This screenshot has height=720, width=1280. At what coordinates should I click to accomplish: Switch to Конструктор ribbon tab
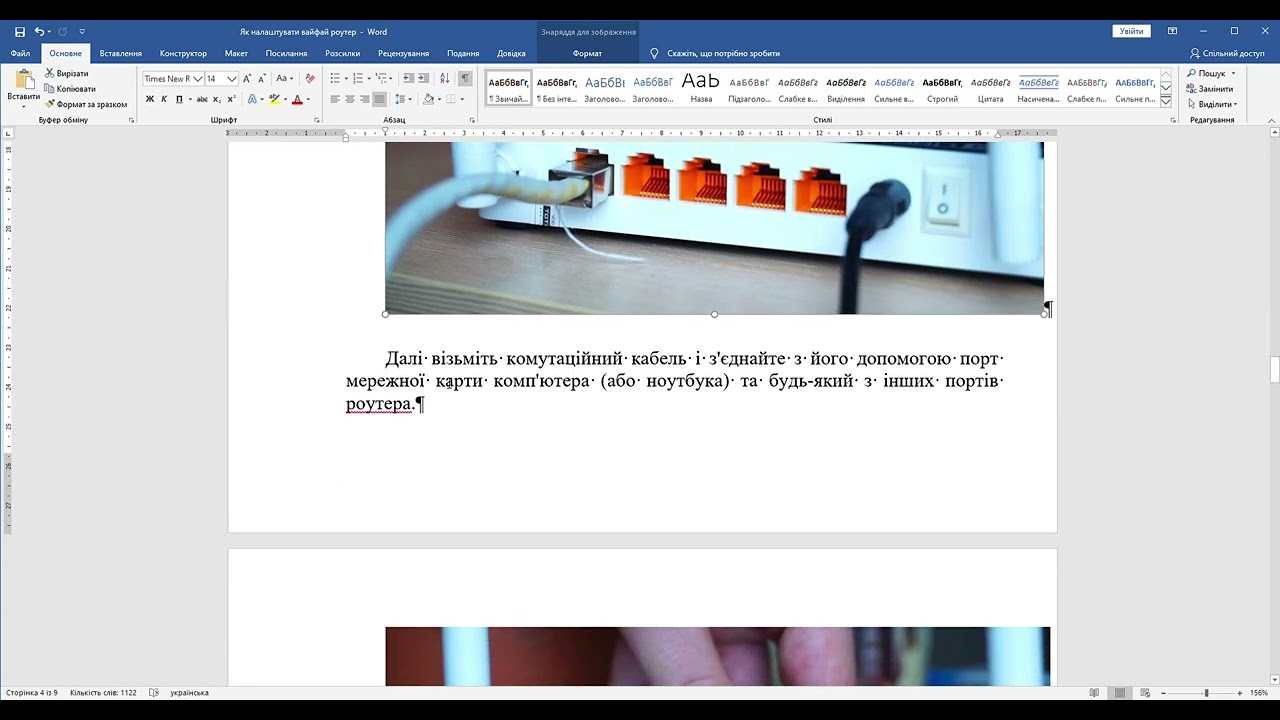(183, 53)
